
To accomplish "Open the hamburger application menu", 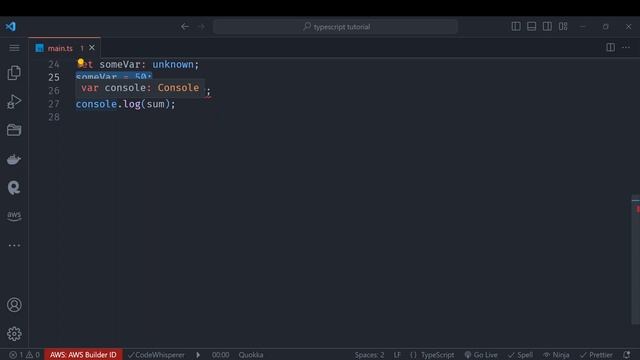I will click(14, 48).
